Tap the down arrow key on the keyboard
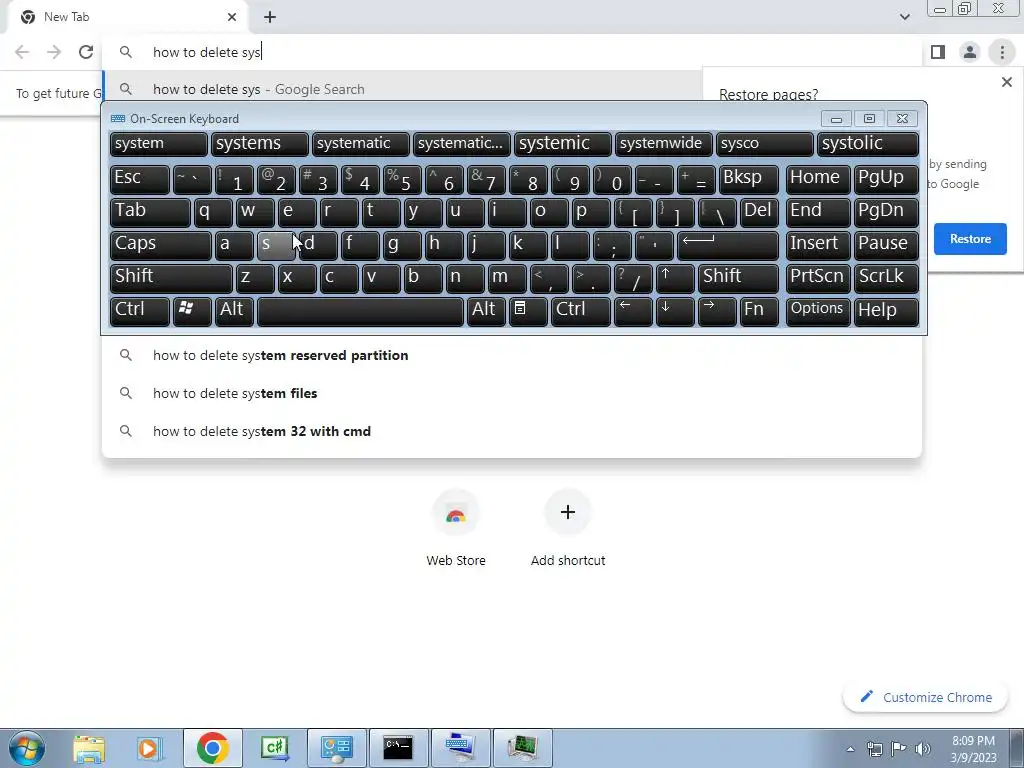 675,311
